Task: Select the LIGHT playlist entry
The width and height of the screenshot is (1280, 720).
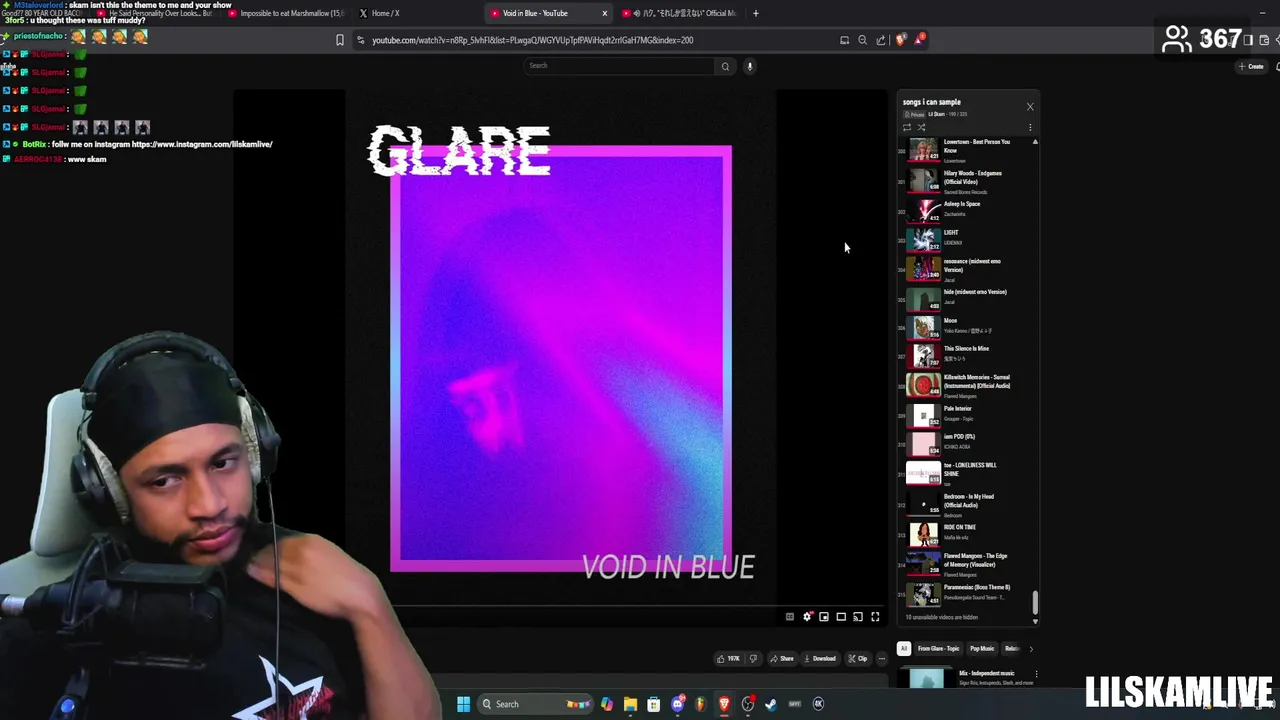Action: point(965,238)
